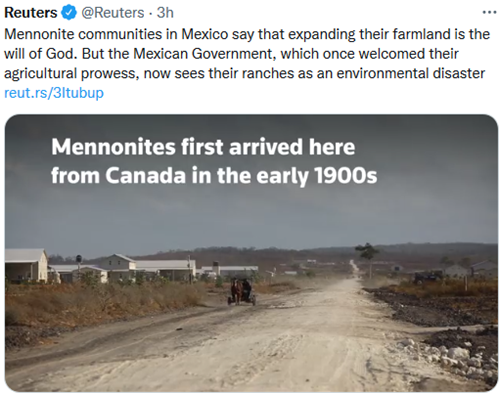This screenshot has width=499, height=393.
Task: Select the @Reuters handle
Action: click(113, 13)
